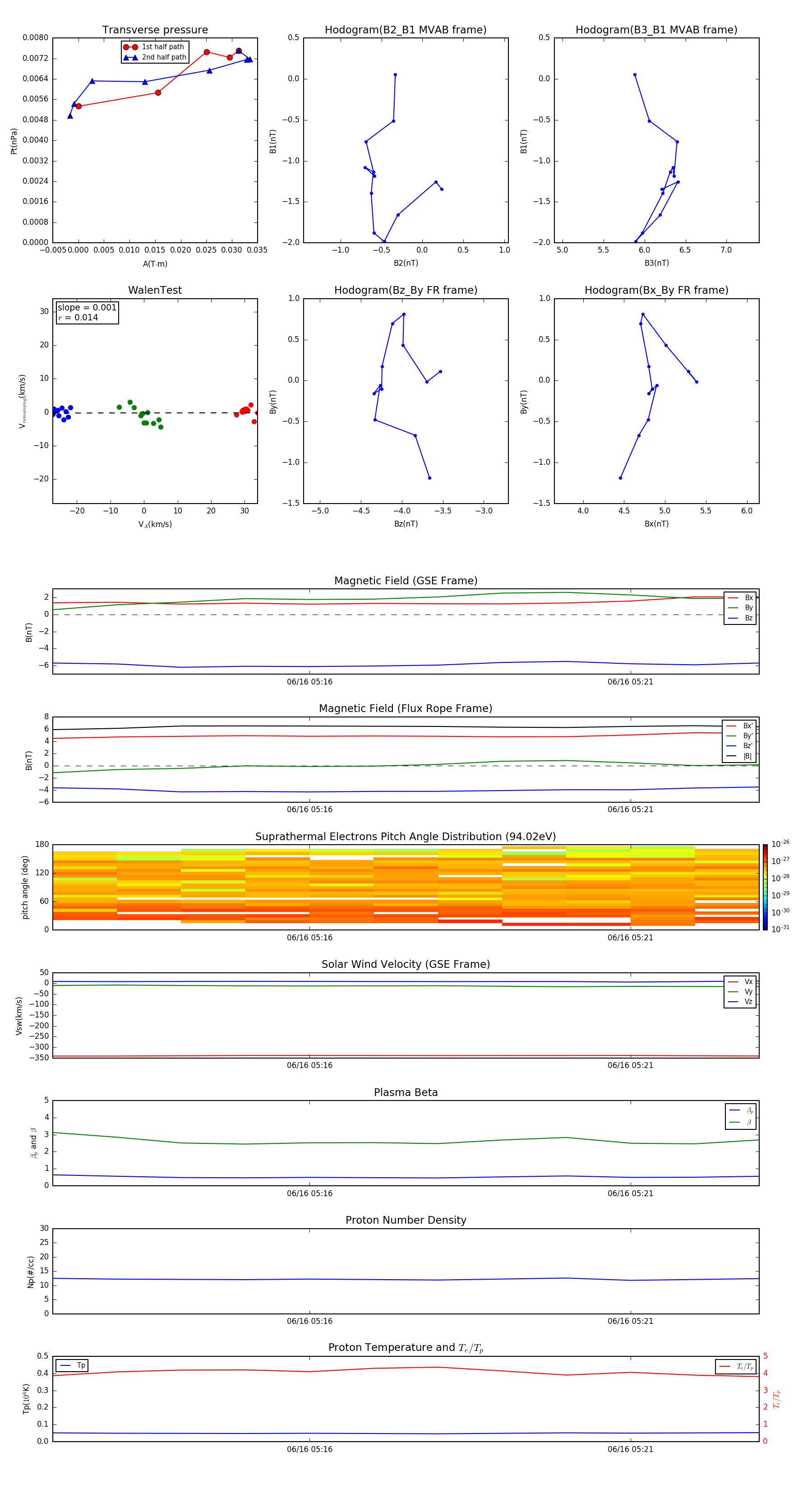Viewport: 812px width, 1489px height.
Task: Click the Vz entry in velocity legend
Action: pyautogui.click(x=740, y=1002)
